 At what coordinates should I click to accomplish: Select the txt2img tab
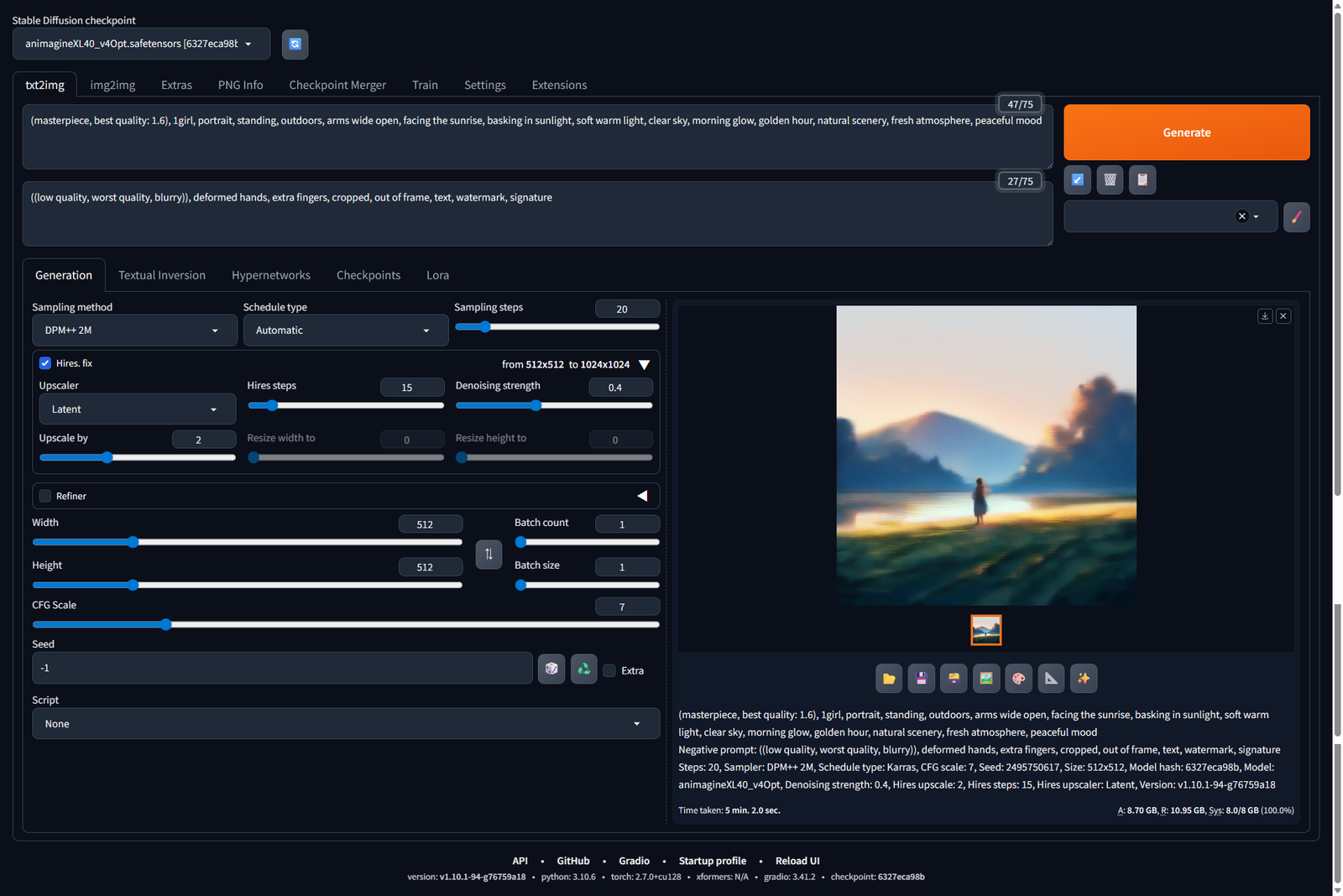point(44,85)
